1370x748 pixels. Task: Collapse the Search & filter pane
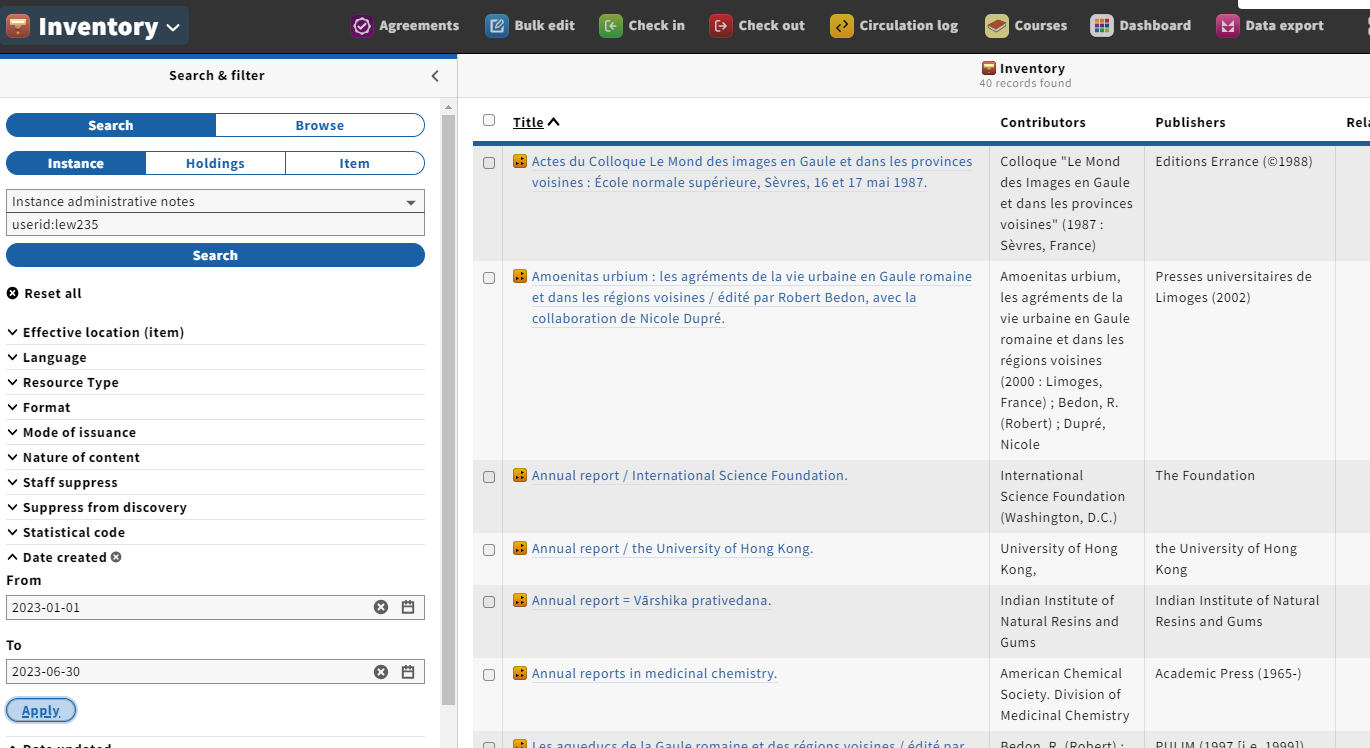tap(435, 76)
